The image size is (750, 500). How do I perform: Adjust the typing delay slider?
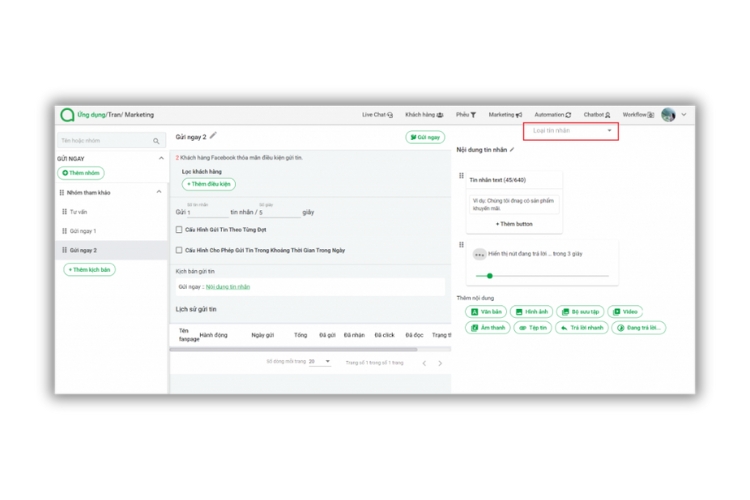click(x=489, y=275)
